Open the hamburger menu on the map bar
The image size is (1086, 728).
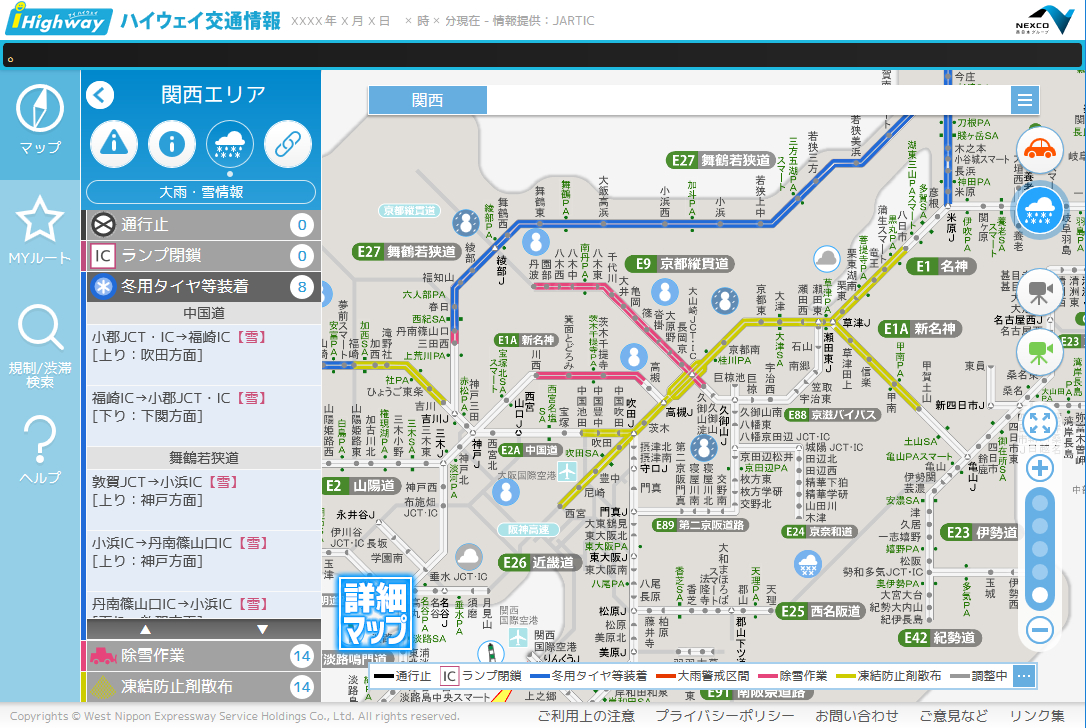(1024, 100)
